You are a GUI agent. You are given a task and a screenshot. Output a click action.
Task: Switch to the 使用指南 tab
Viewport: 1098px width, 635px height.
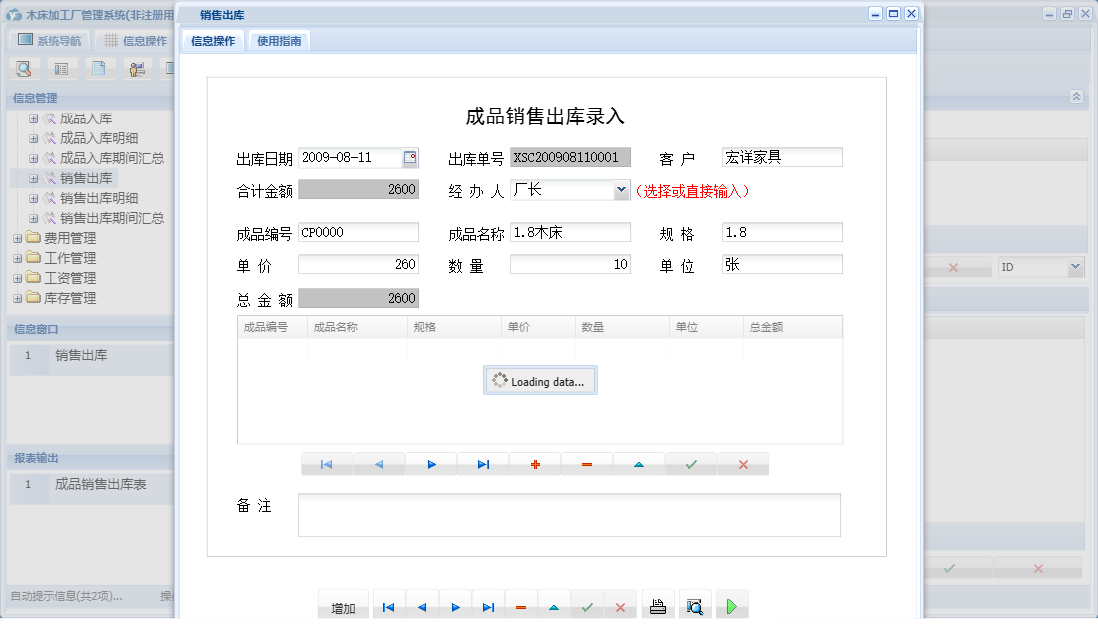click(x=280, y=42)
